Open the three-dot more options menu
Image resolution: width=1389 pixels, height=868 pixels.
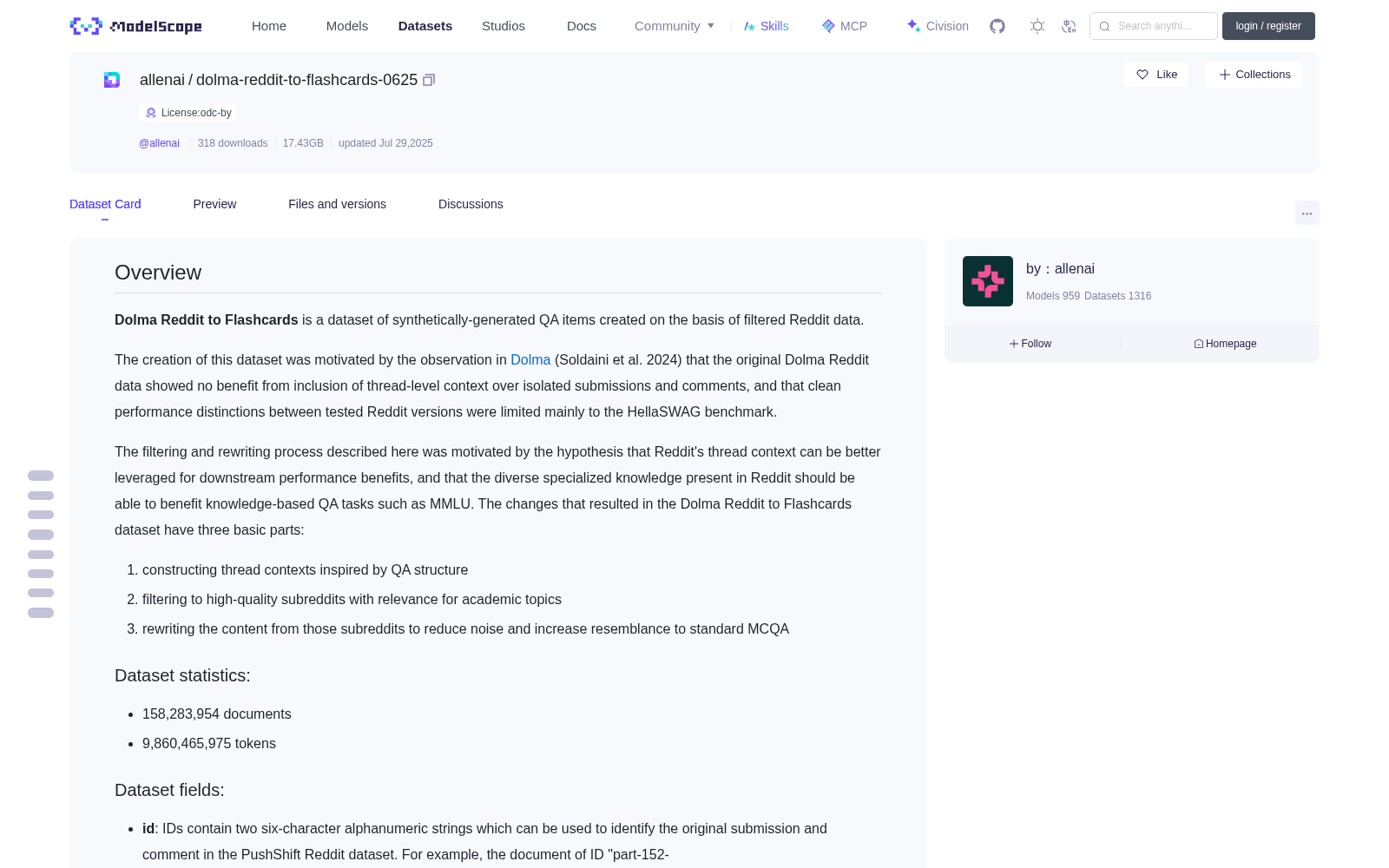click(1307, 213)
